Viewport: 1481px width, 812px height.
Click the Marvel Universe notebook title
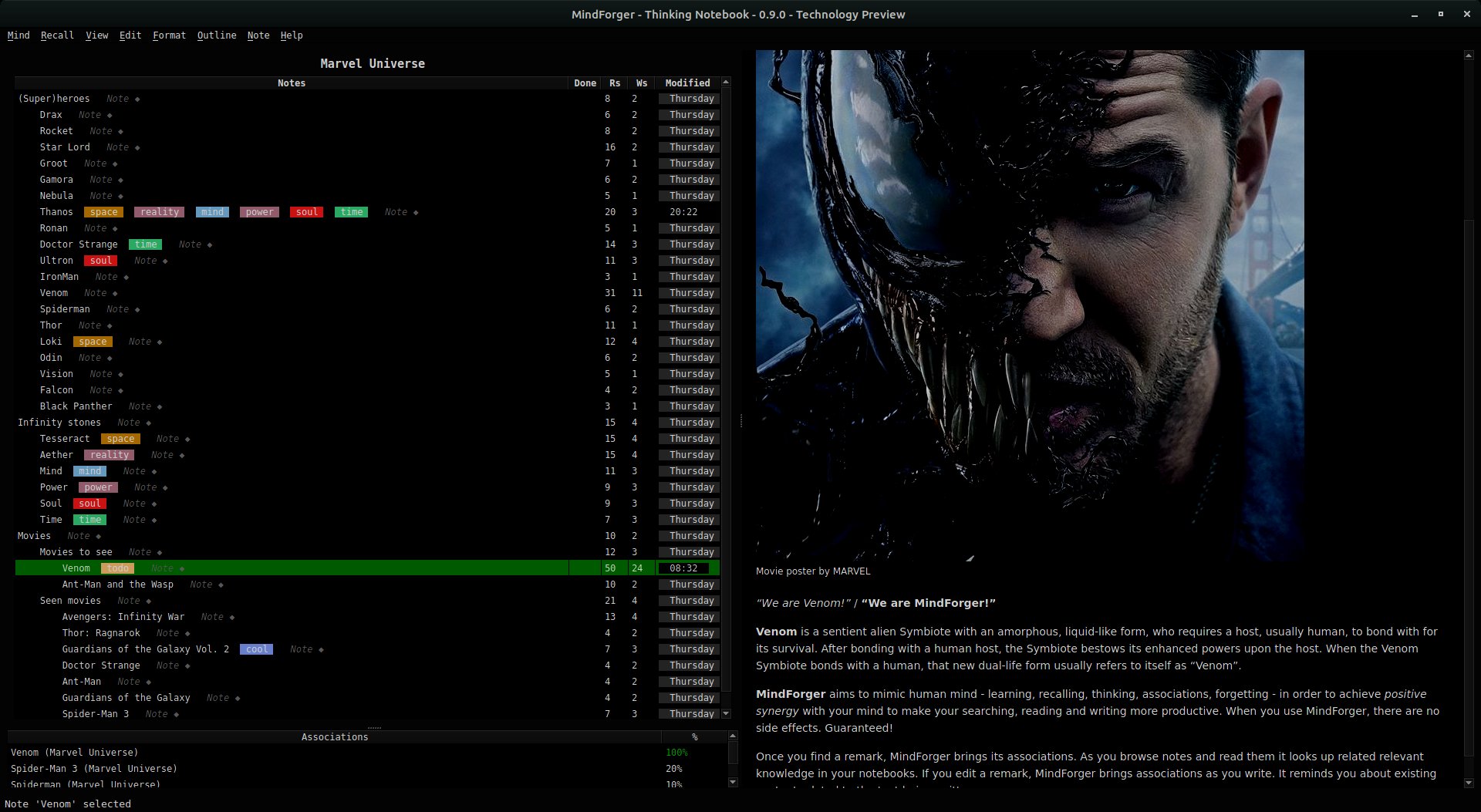click(373, 64)
